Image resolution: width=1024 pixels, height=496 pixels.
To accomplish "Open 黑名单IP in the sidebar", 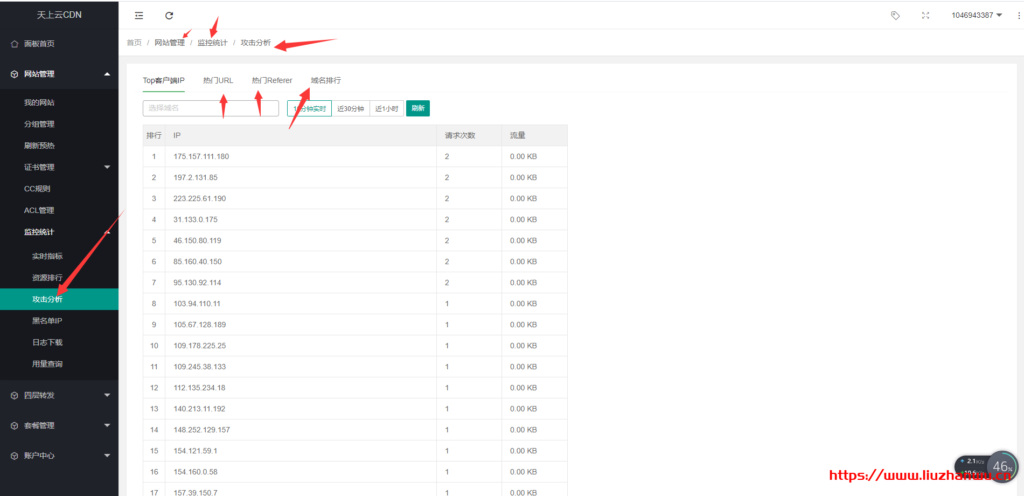I will pyautogui.click(x=47, y=321).
